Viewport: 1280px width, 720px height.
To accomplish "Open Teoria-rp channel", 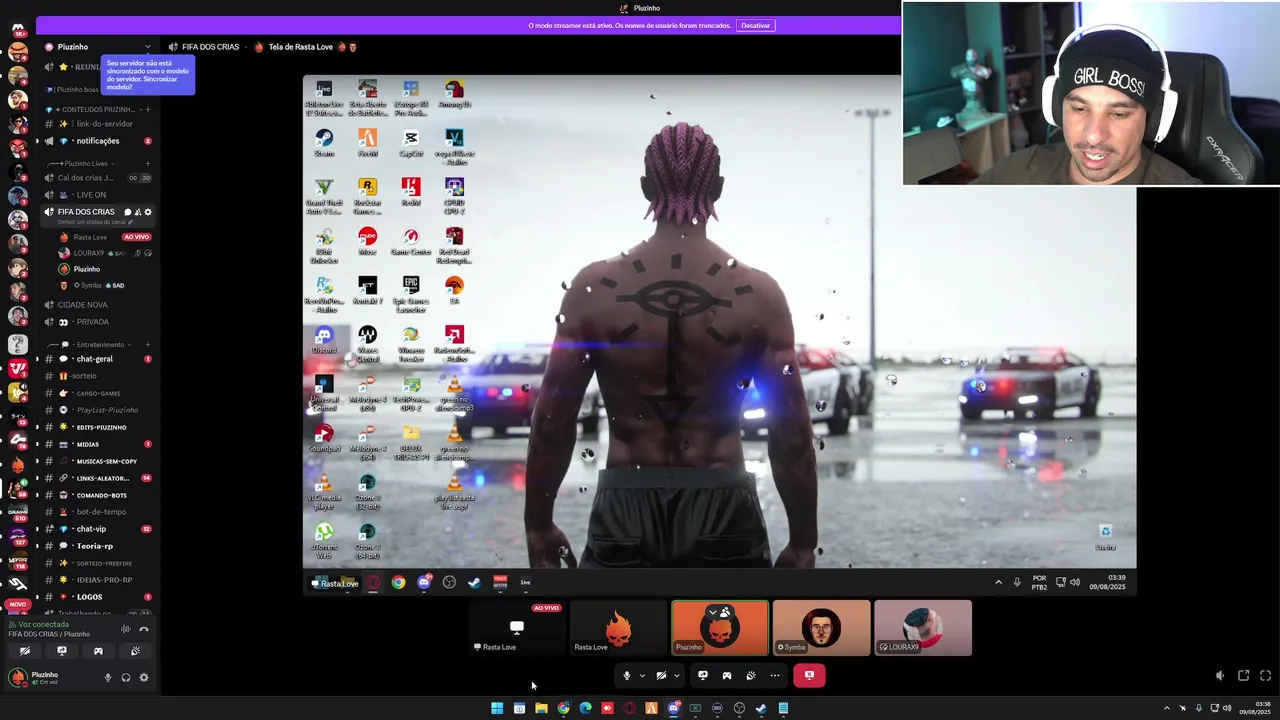I will click(x=96, y=546).
